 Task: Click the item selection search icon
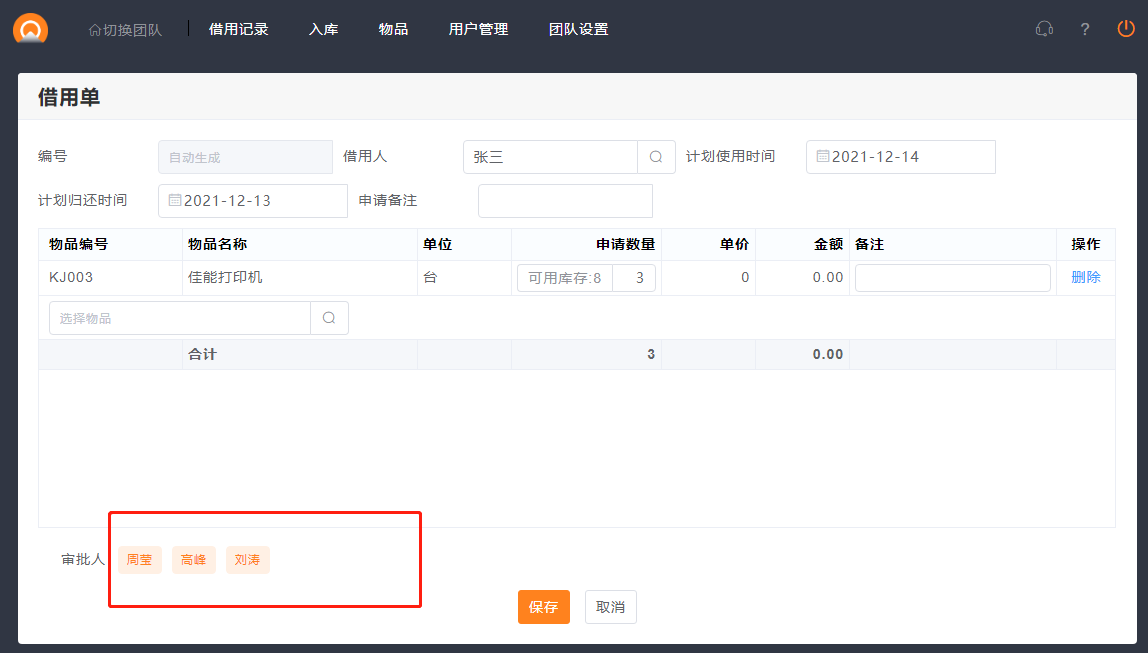click(329, 318)
